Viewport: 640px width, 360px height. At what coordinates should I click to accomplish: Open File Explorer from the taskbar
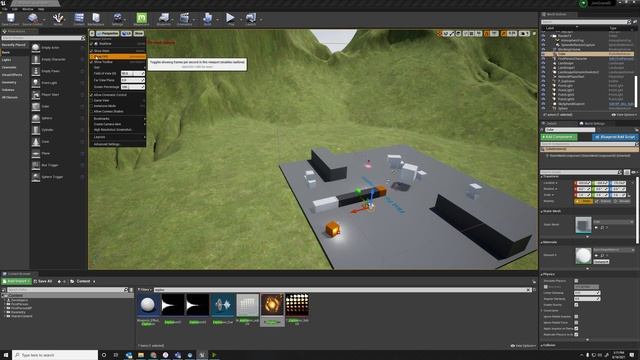point(141,355)
